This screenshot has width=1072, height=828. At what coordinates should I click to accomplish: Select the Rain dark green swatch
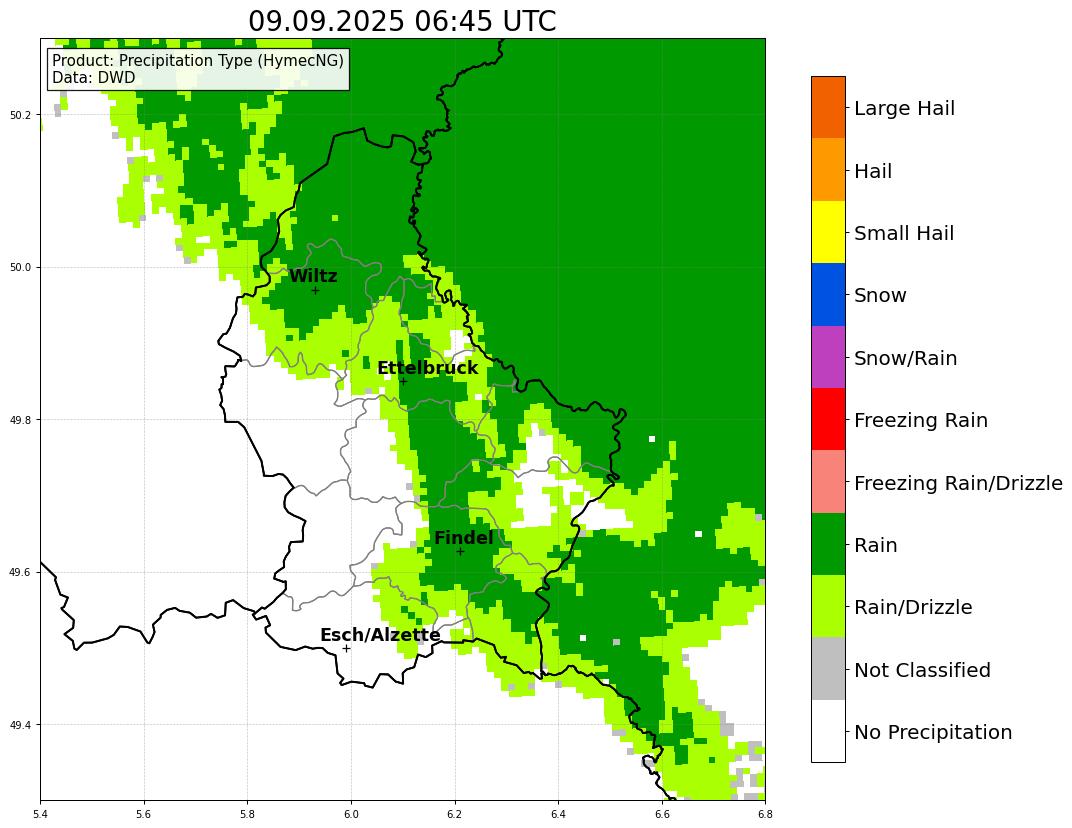click(828, 544)
